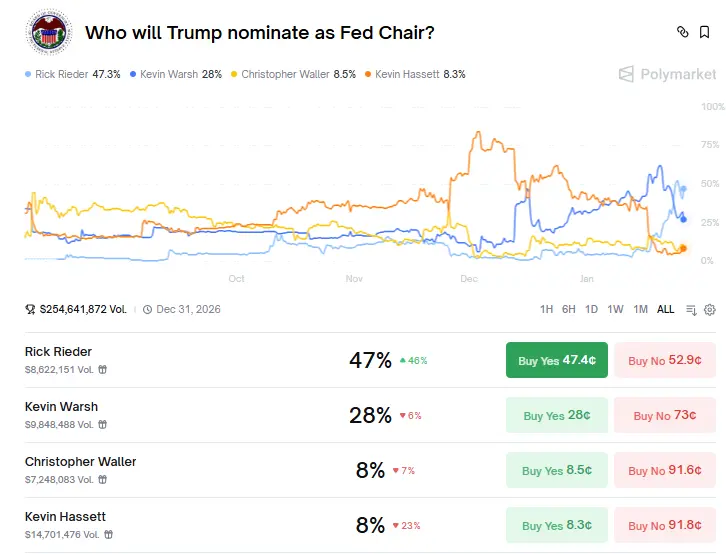Screen dimensions: 726x554
Task: Click the Rick Rieder legend color dot
Action: (x=28, y=74)
